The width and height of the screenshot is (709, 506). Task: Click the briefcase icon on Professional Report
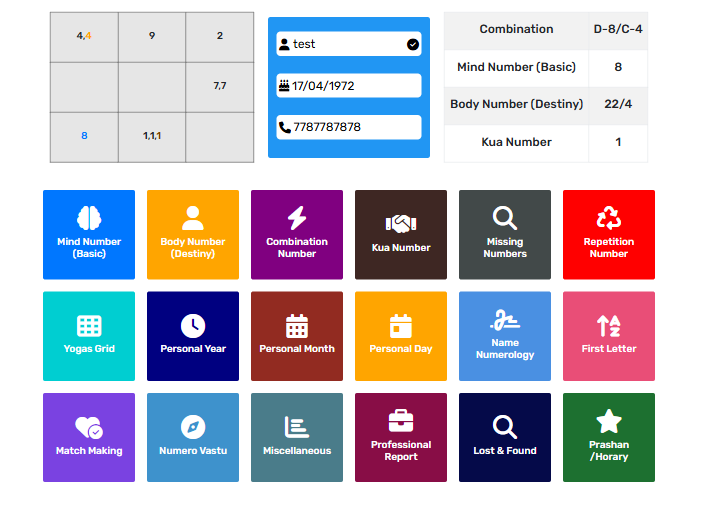[x=401, y=421]
